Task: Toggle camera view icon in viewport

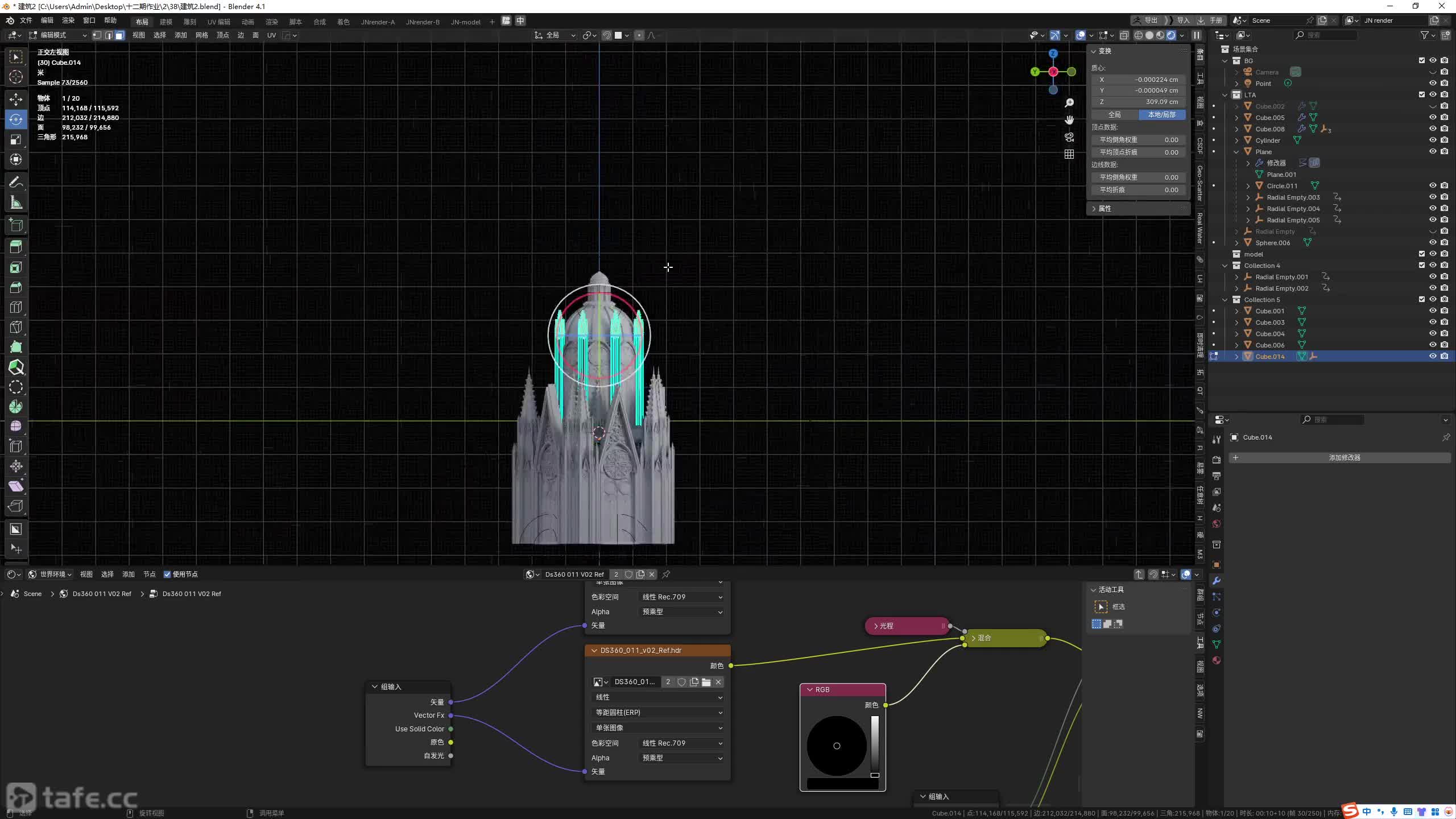Action: 1069,137
